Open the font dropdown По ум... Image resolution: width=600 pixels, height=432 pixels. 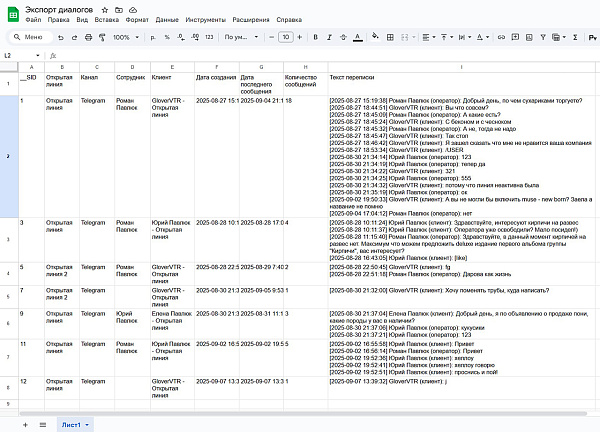click(241, 37)
